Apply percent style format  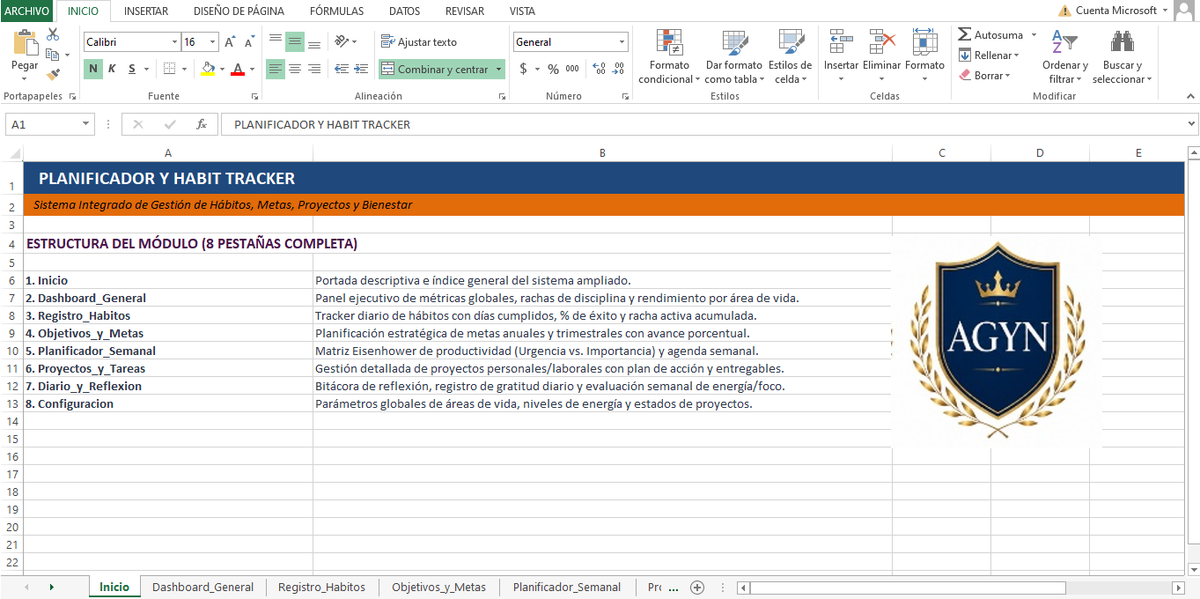point(553,69)
